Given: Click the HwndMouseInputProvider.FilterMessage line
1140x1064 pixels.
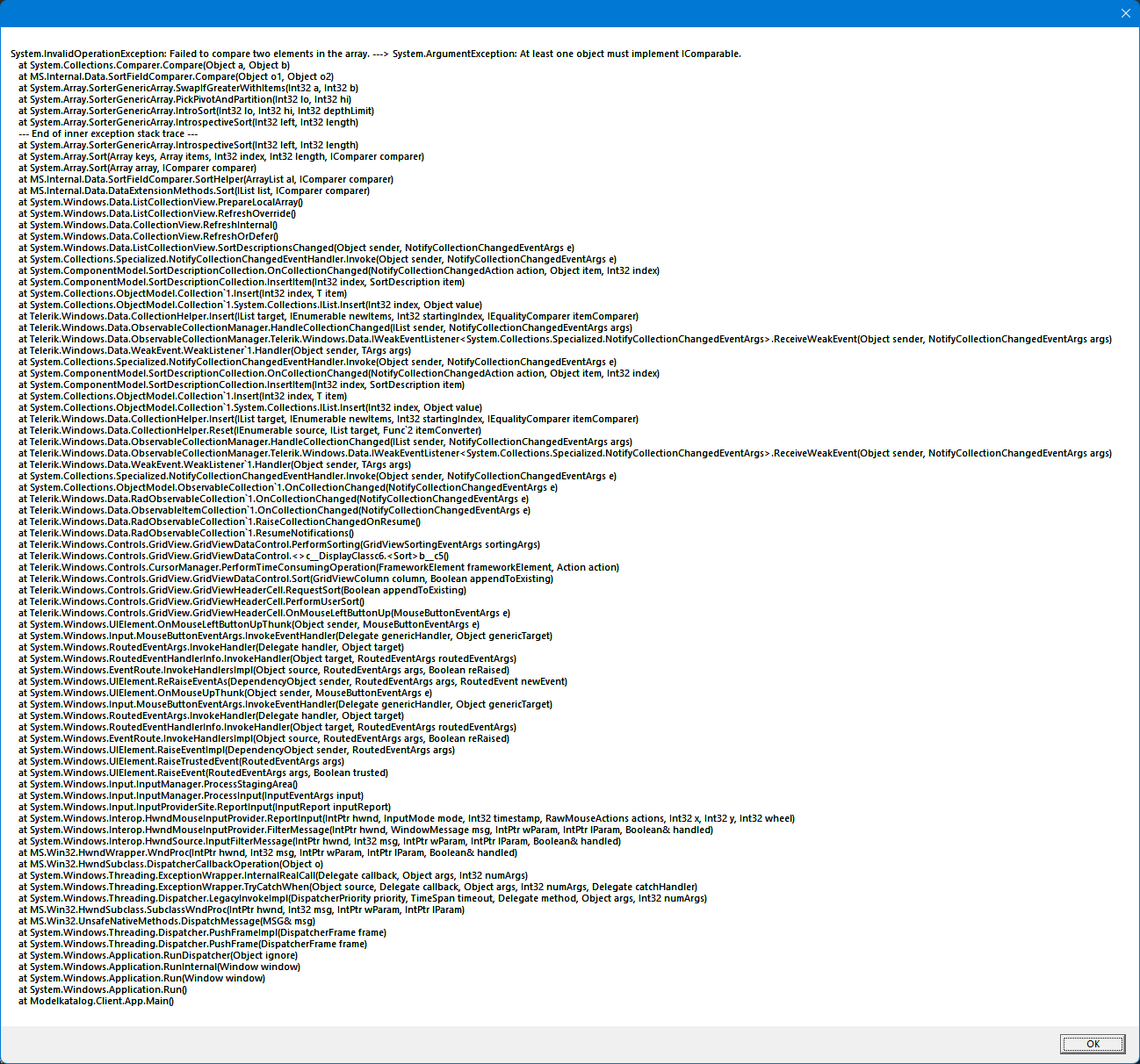Looking at the screenshot, I should tap(366, 830).
